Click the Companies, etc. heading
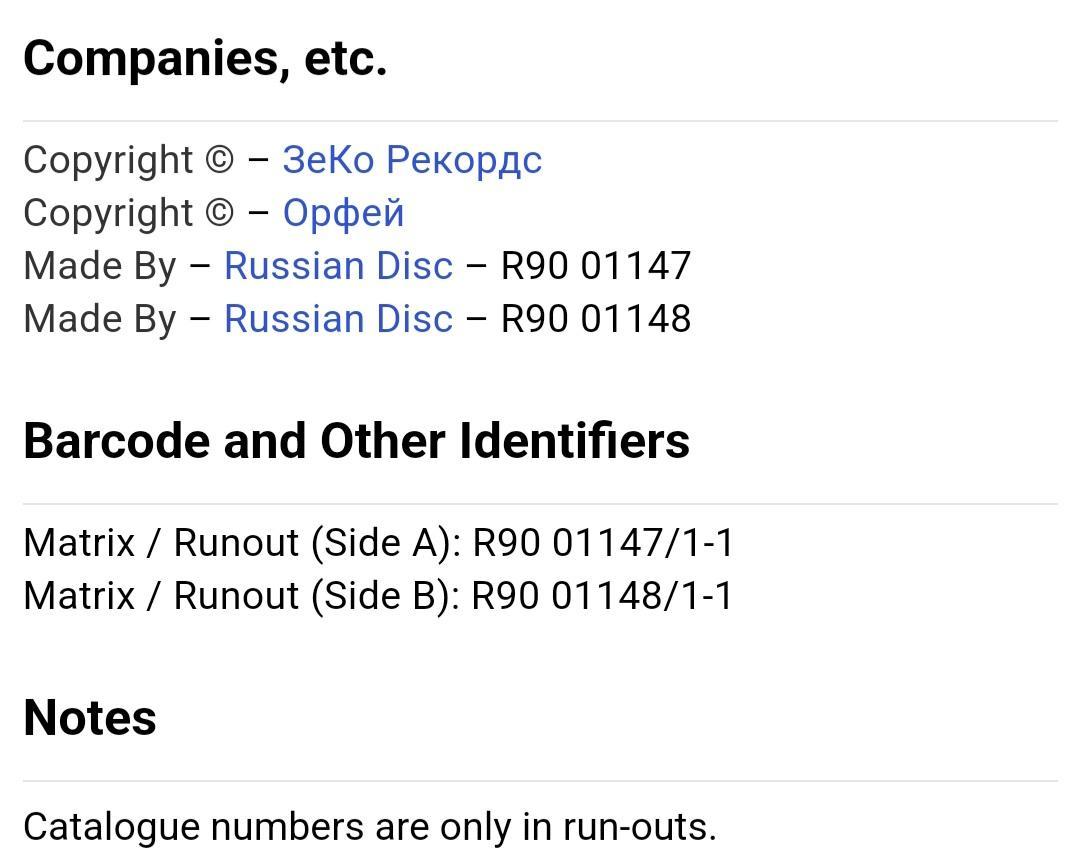1080x867 pixels. coord(205,59)
